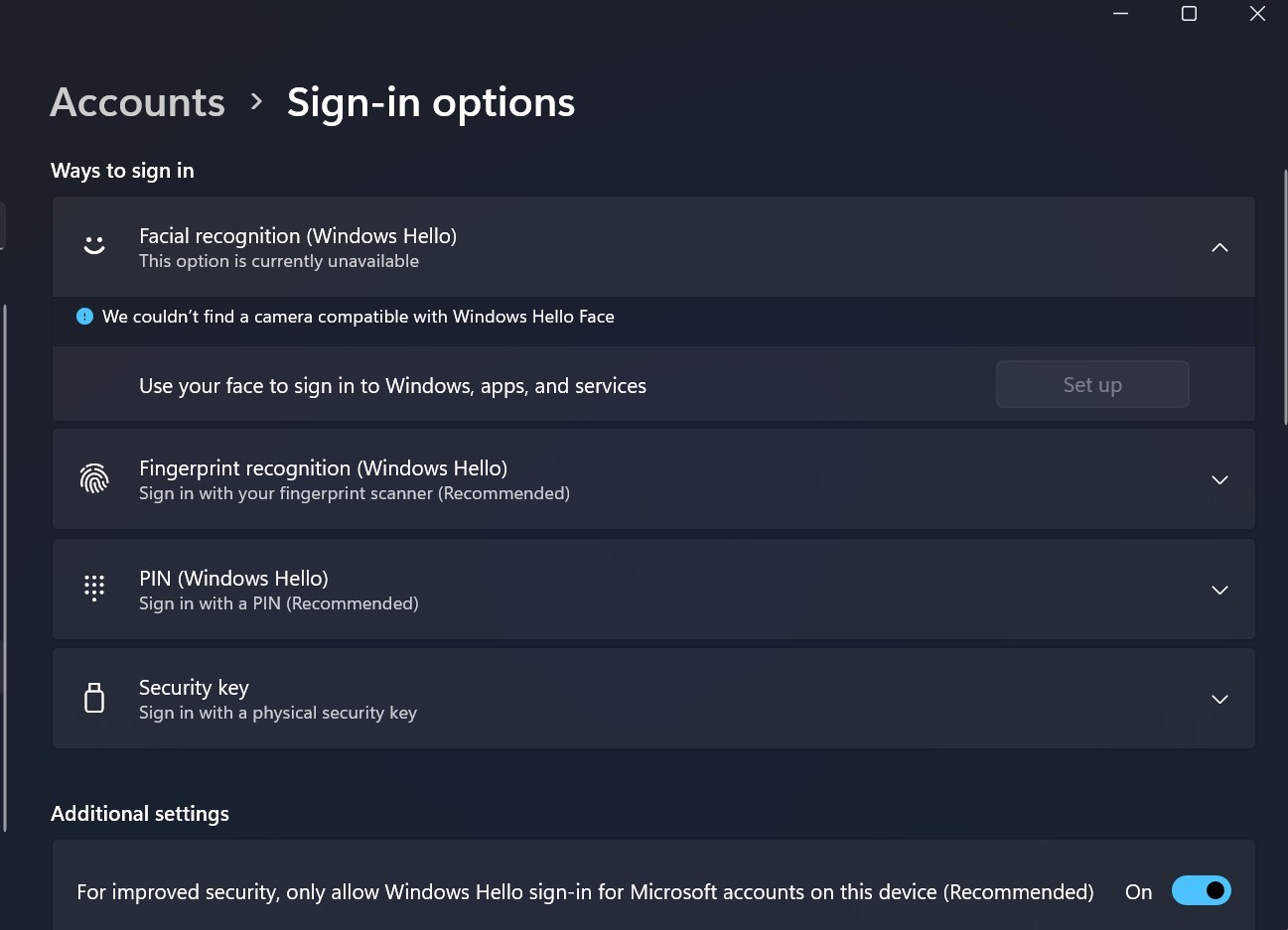Click the right-side vertical scrollbar
Image resolution: width=1288 pixels, height=930 pixels.
point(1285,298)
